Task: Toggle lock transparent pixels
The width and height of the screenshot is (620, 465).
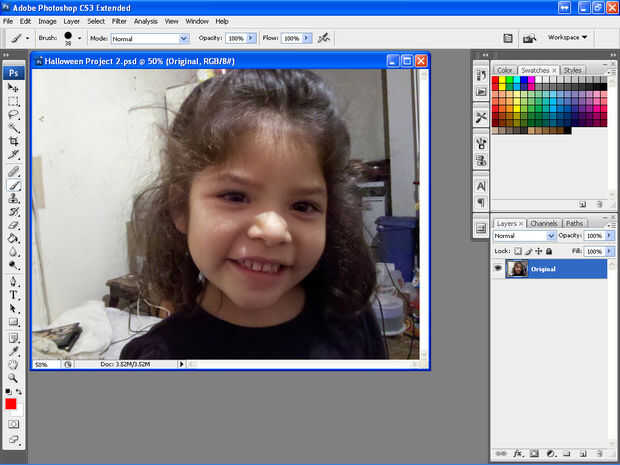Action: 518,251
